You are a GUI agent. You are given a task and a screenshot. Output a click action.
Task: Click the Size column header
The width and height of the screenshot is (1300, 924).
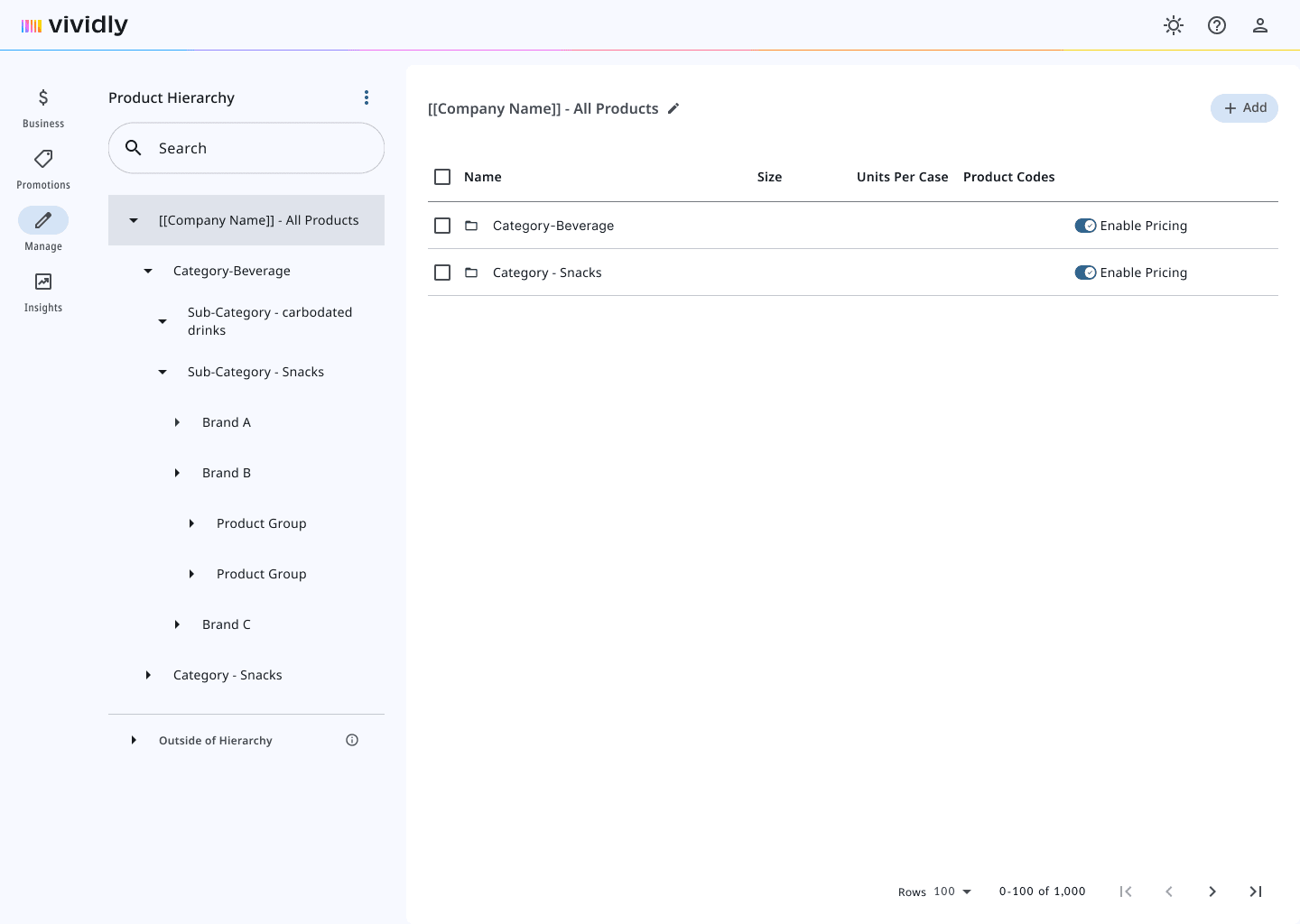770,177
